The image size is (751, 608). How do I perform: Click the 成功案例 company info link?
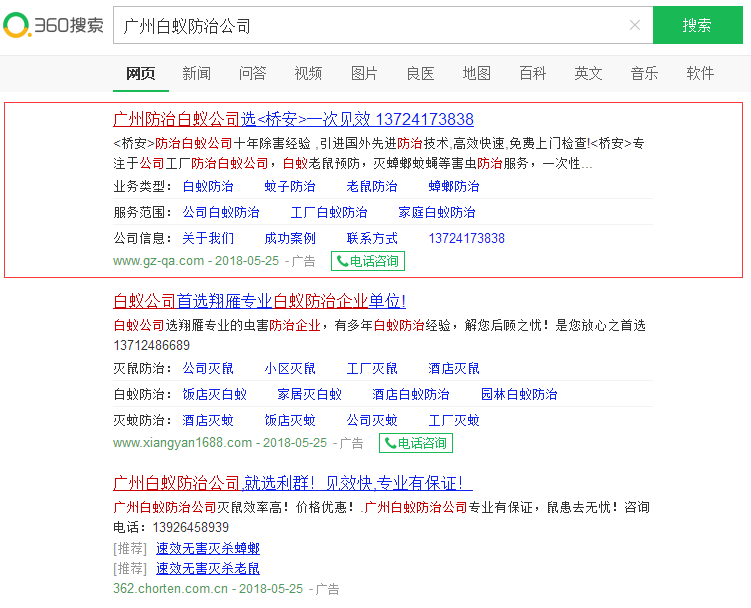click(x=290, y=238)
